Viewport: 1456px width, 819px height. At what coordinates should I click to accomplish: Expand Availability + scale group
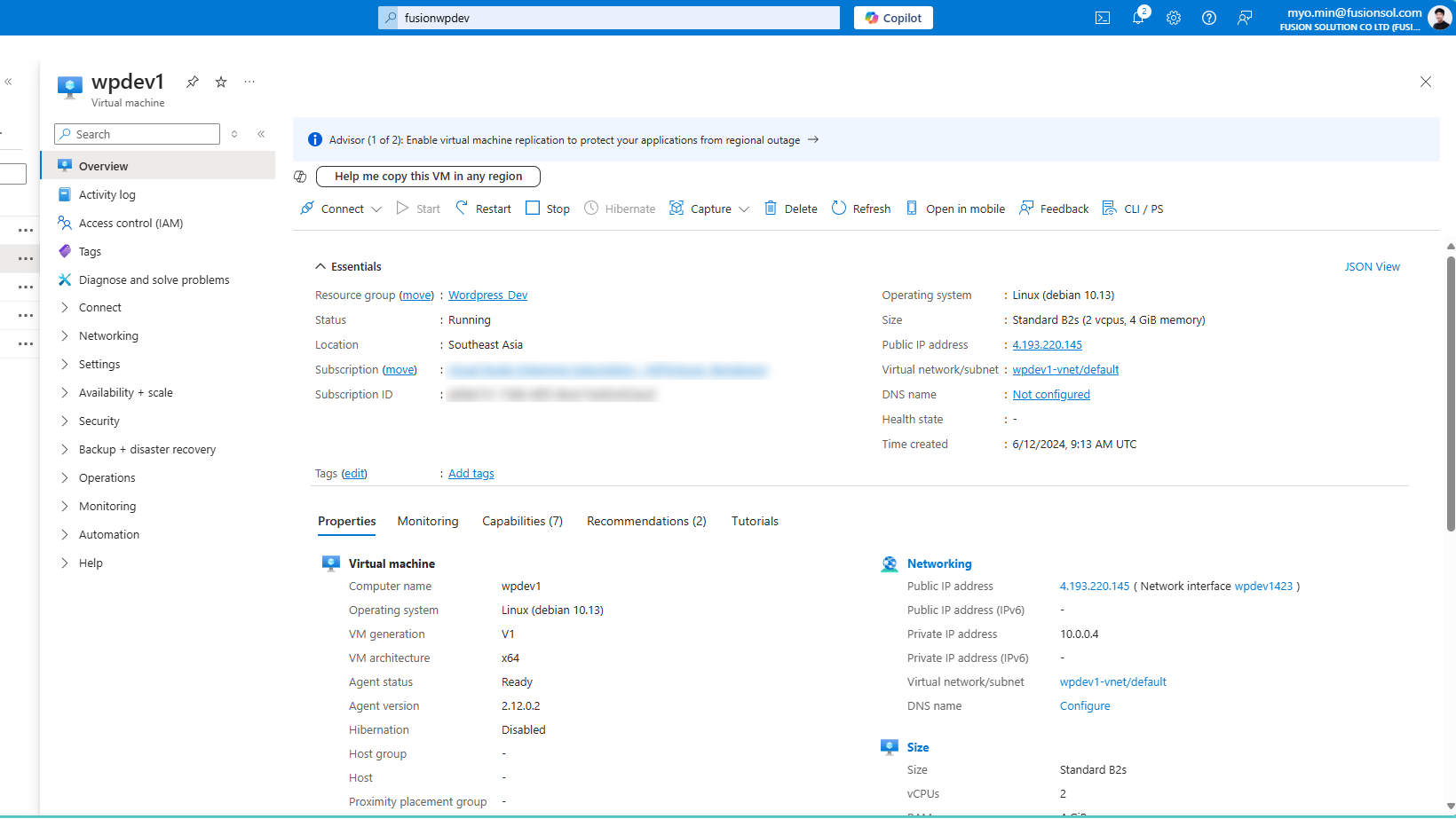point(65,392)
